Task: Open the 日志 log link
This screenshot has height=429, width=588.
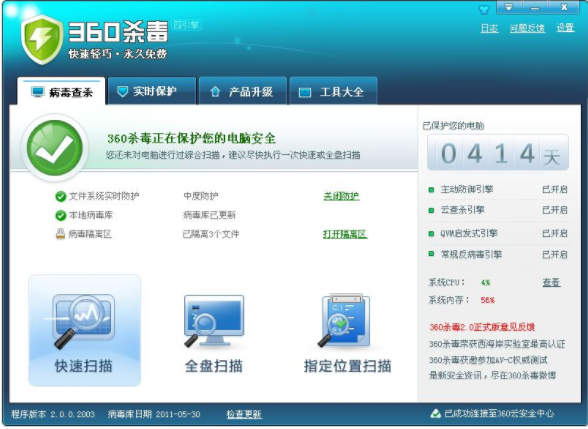Action: coord(489,28)
